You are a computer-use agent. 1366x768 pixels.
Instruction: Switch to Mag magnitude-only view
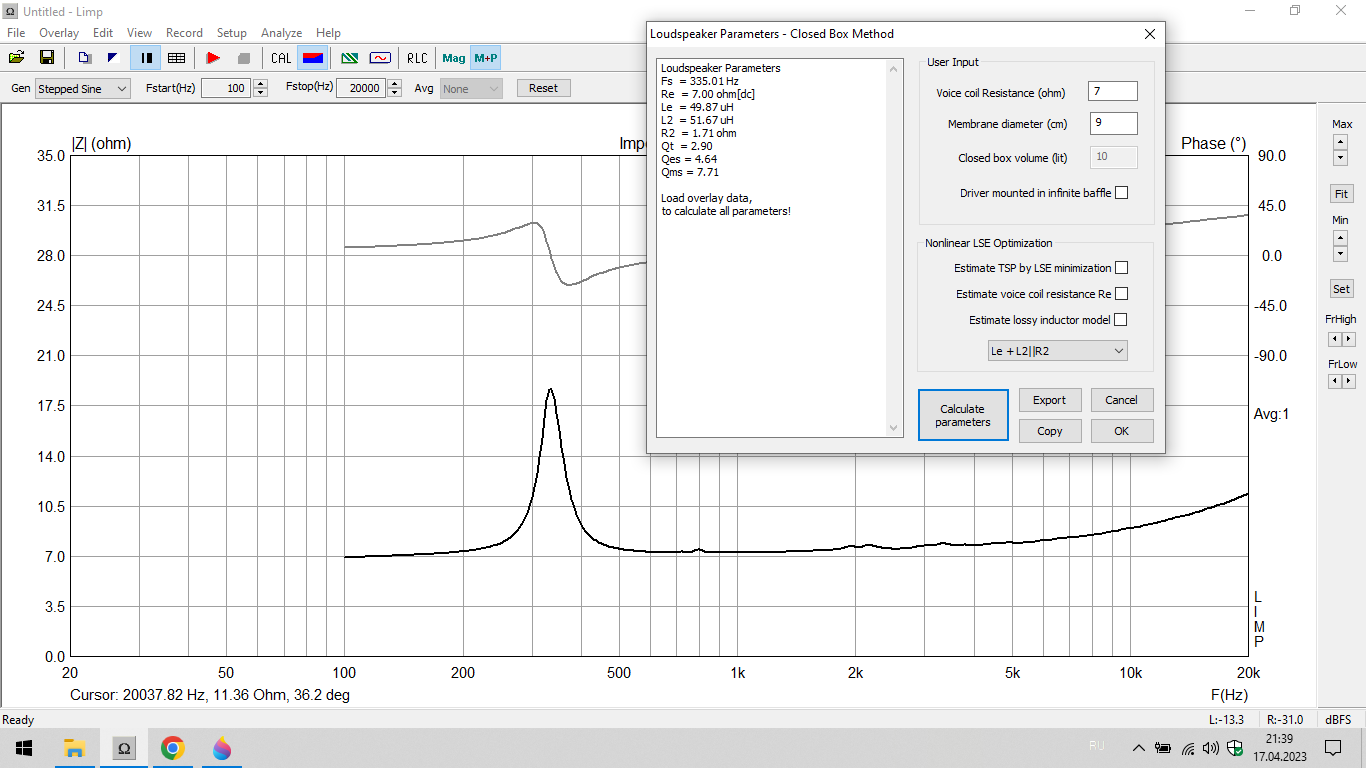point(454,58)
